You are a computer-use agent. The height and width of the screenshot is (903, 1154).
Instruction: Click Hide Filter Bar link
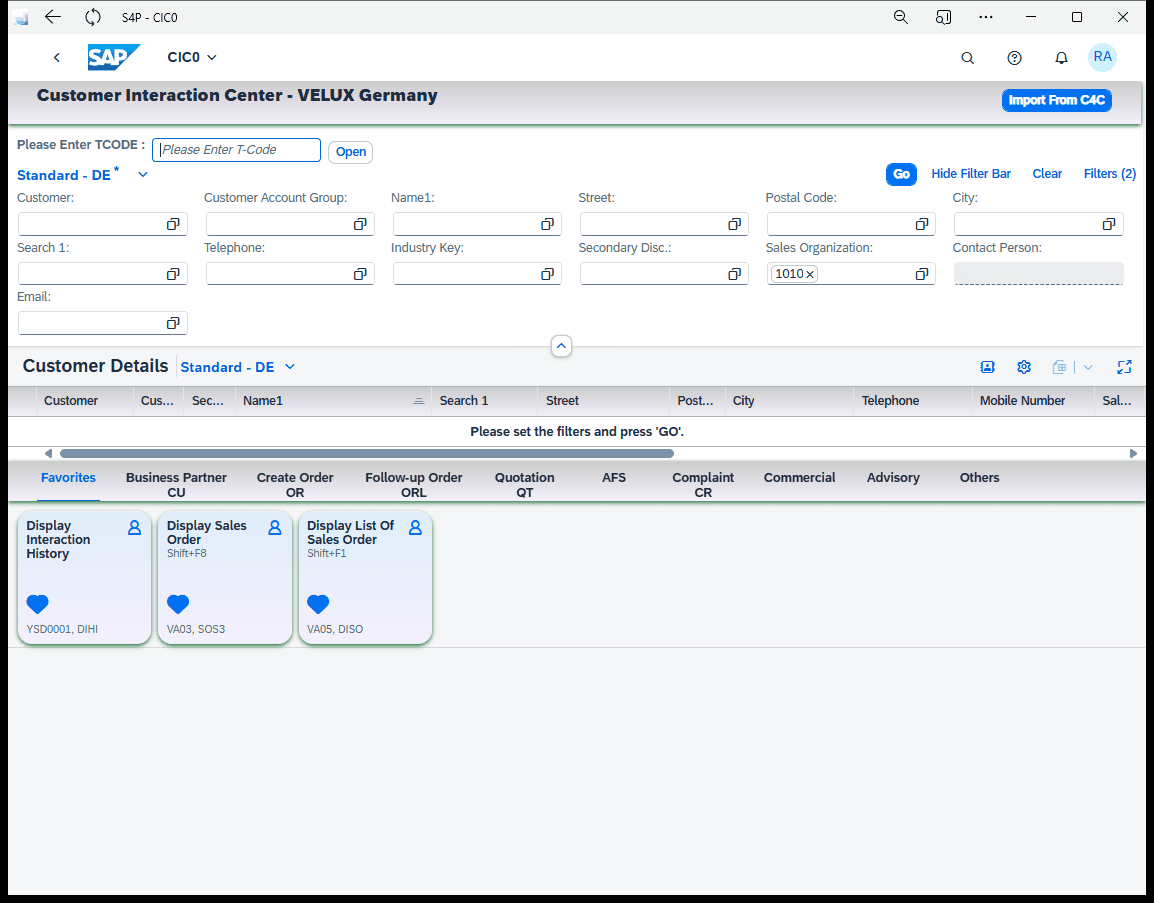(971, 174)
